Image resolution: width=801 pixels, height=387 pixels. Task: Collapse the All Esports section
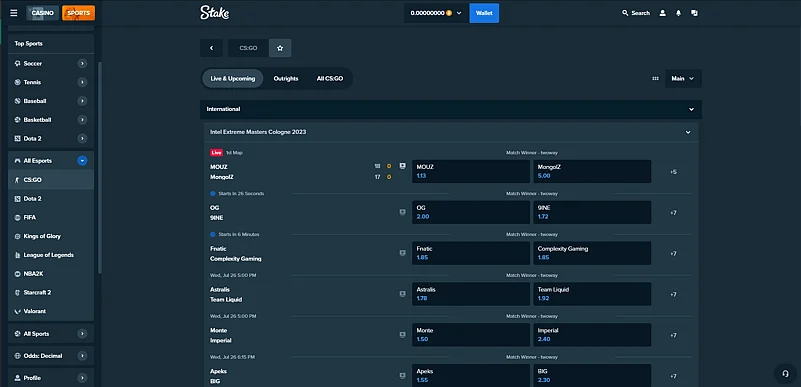pos(82,161)
